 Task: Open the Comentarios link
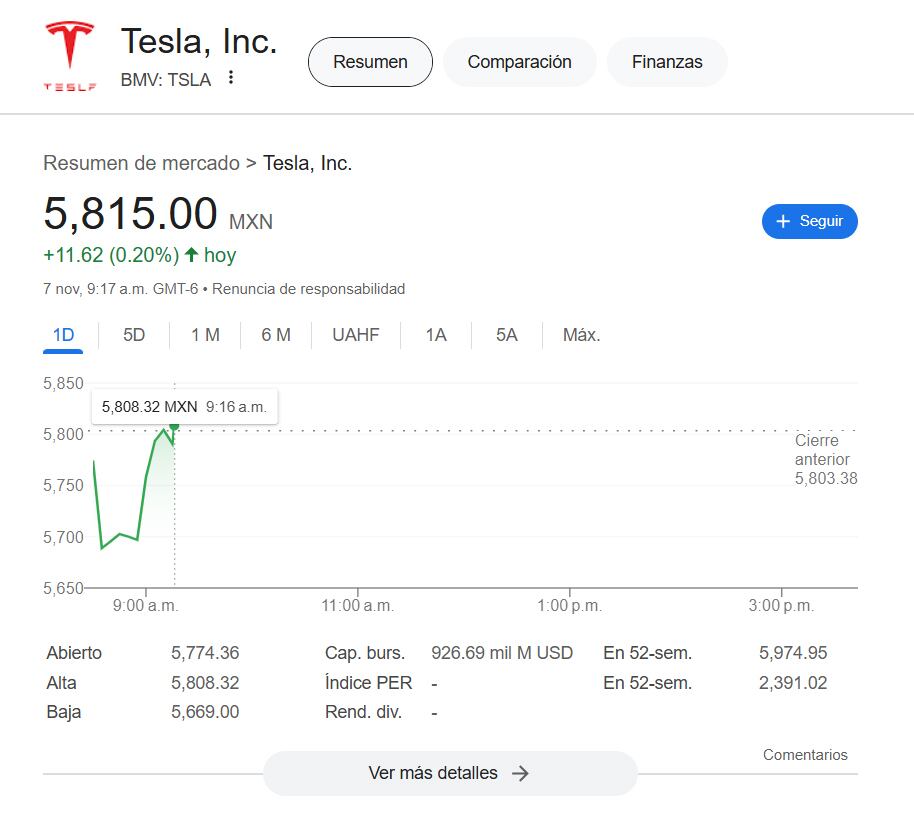tap(805, 754)
